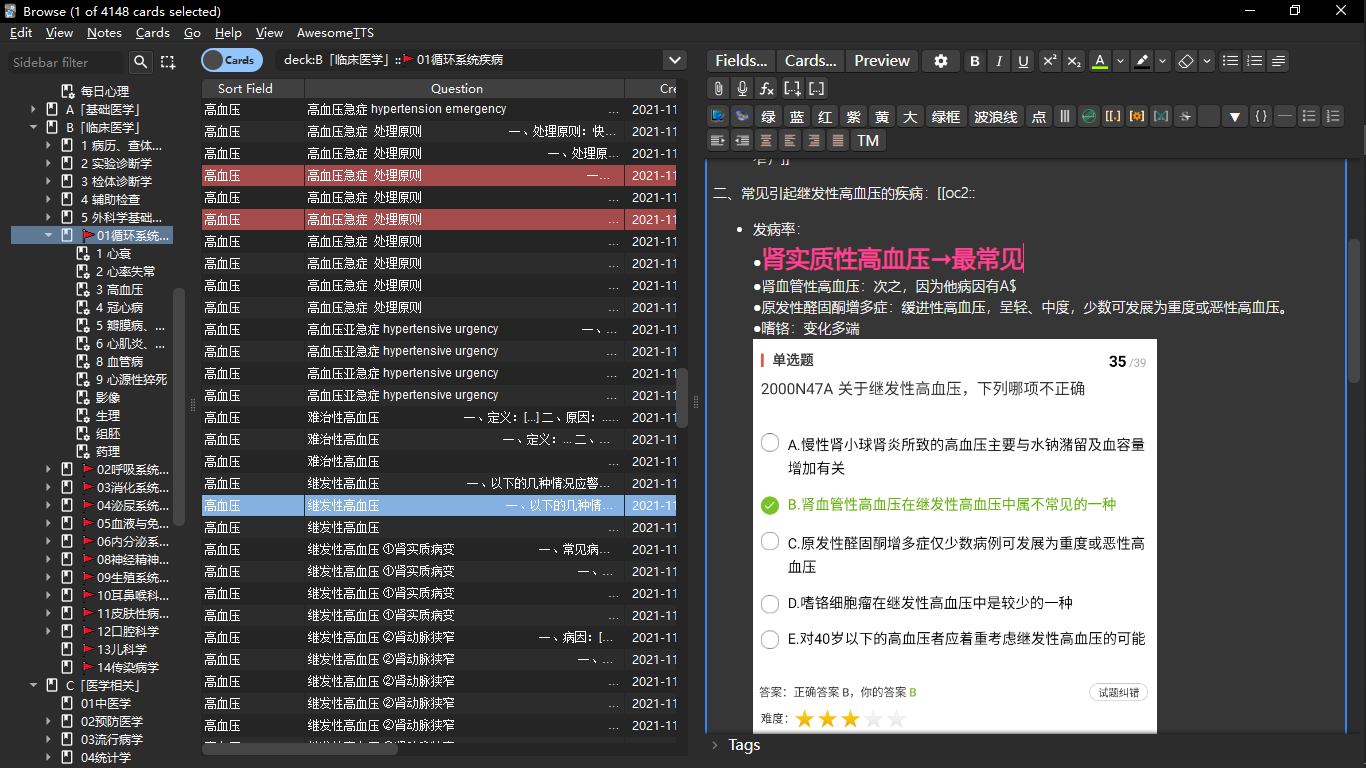Open the AwesomeTTS menu
Viewport: 1366px width, 768px height.
pos(335,33)
